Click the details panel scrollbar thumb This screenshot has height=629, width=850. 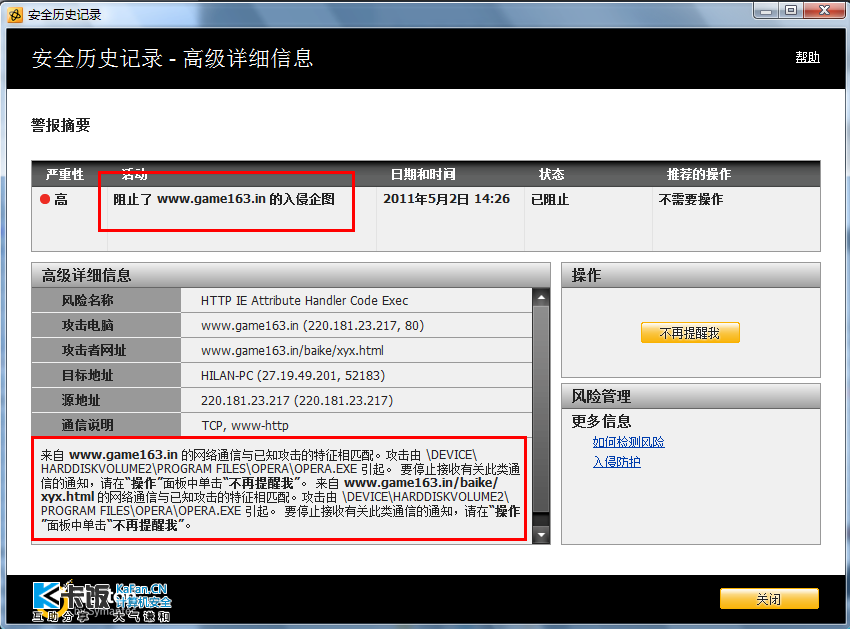(541, 409)
